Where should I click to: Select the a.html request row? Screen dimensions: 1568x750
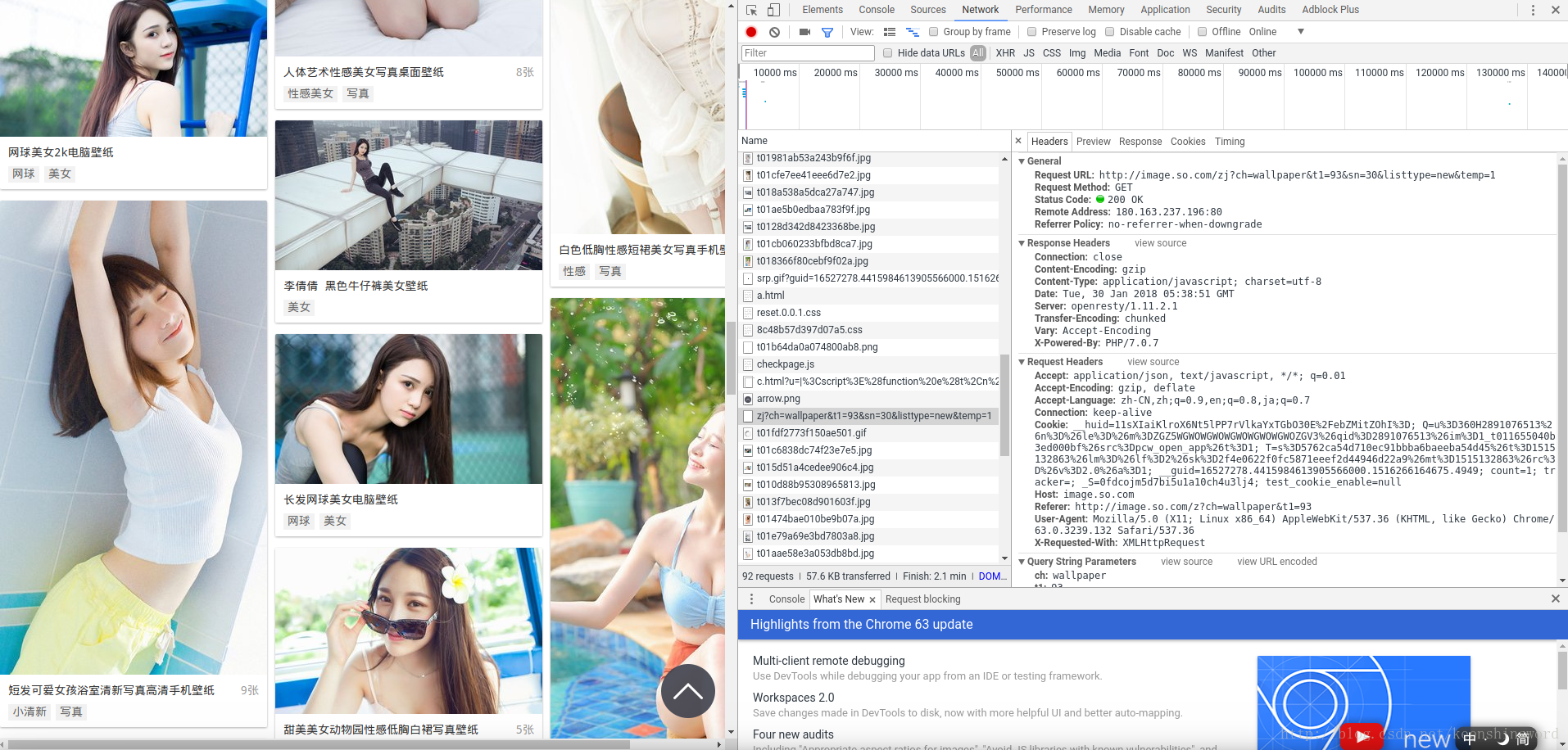pyautogui.click(x=869, y=296)
